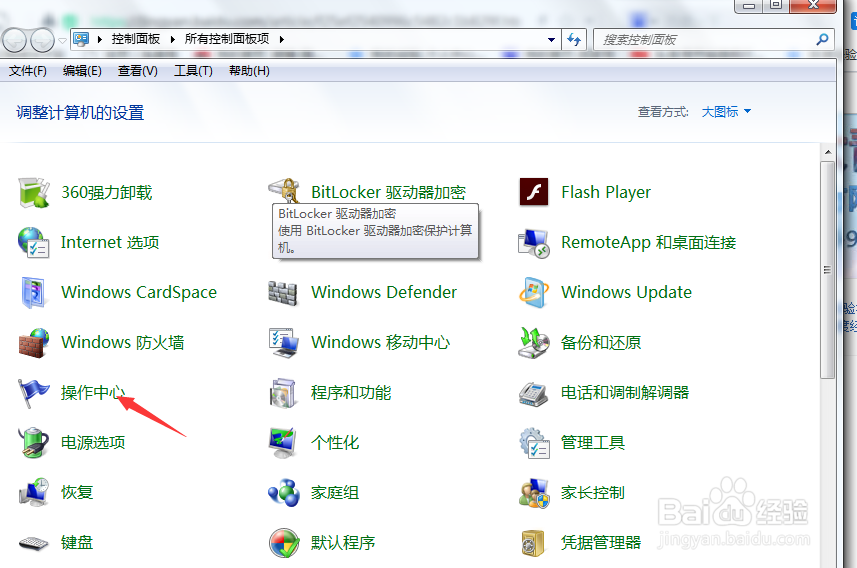
Task: Click the search magnifier icon
Action: (822, 39)
